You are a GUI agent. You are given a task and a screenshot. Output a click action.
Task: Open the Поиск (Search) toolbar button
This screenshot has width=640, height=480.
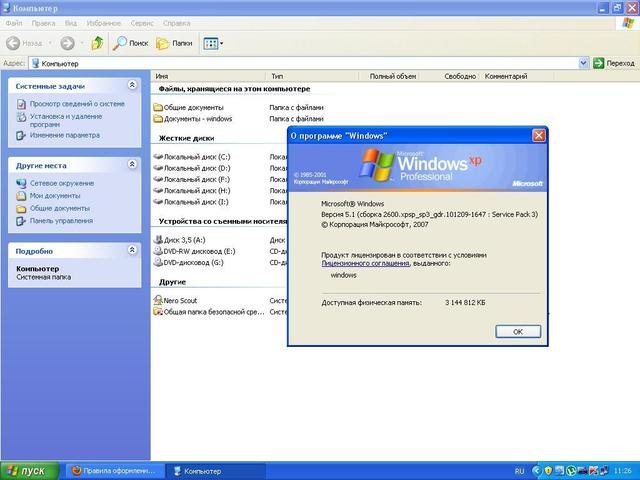point(131,43)
